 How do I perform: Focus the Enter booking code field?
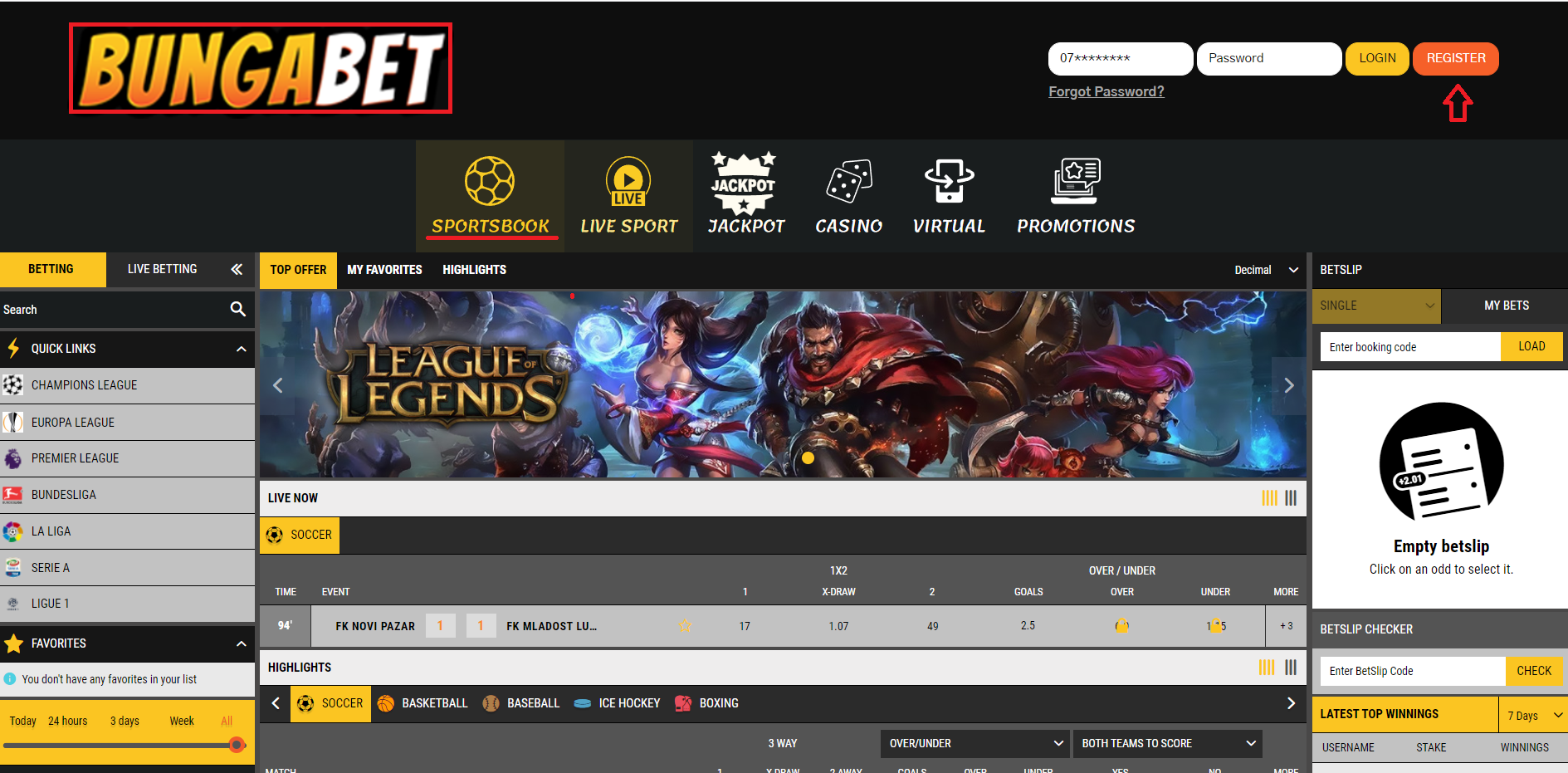(x=1410, y=347)
